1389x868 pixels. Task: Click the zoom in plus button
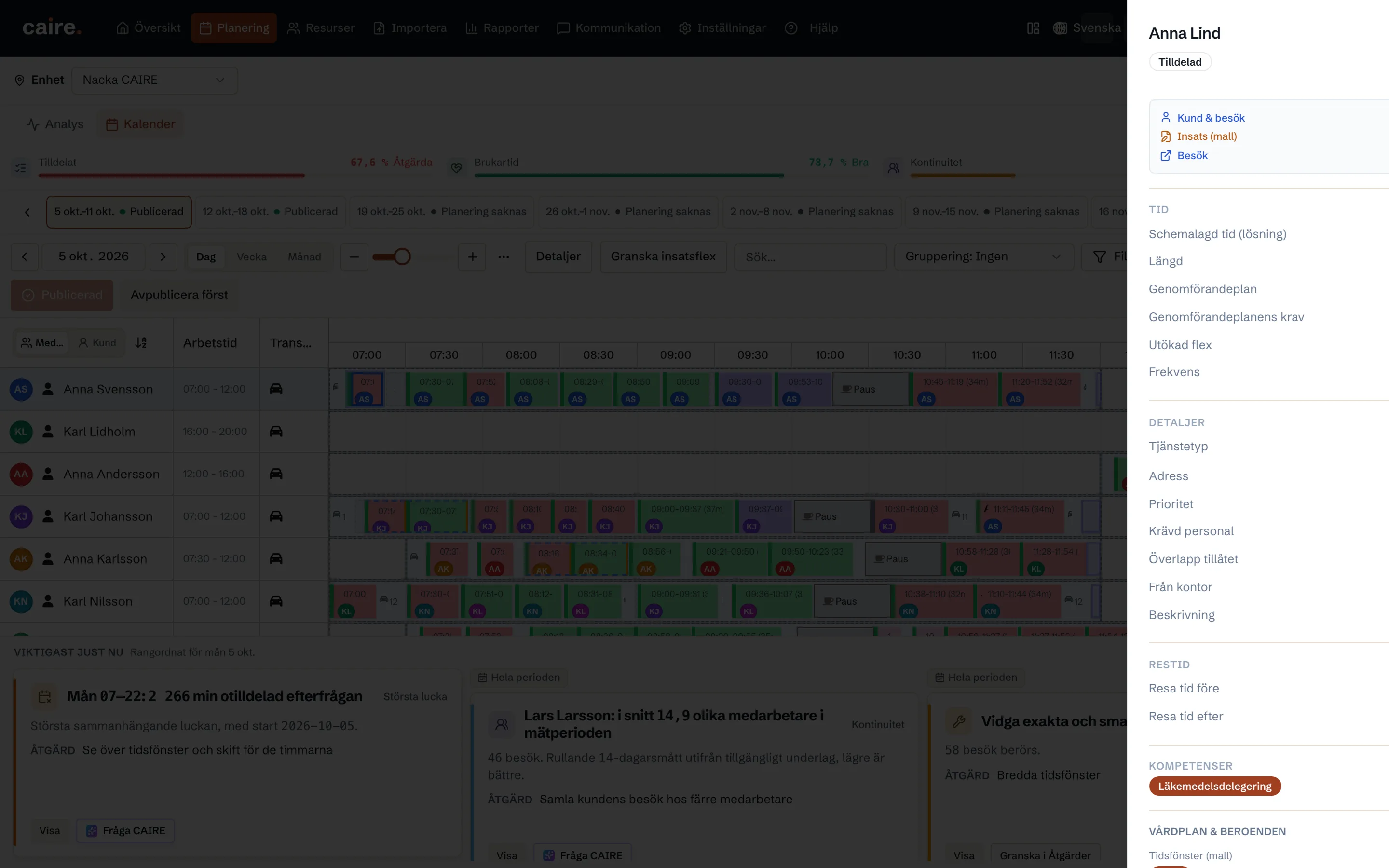point(472,257)
